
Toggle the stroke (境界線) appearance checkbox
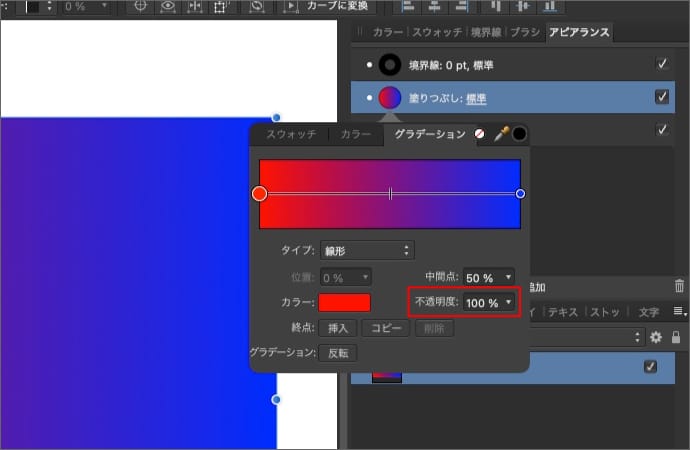[661, 64]
